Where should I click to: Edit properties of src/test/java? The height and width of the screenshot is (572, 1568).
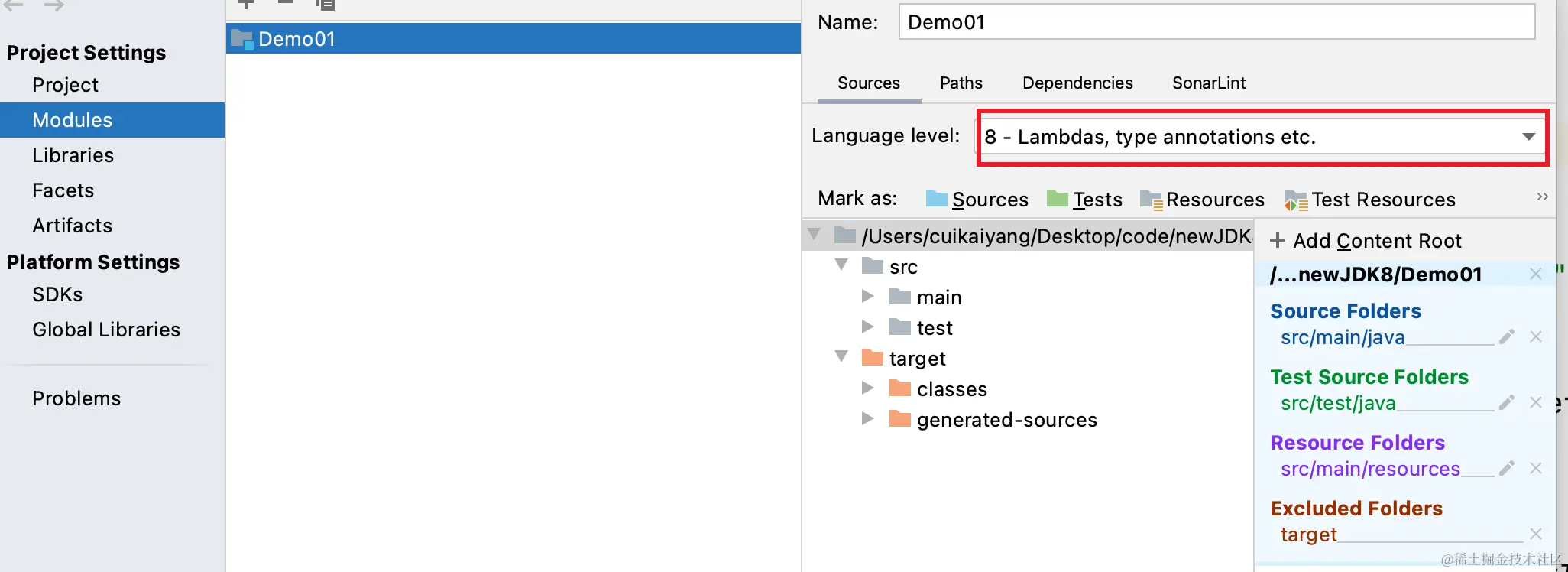pos(1507,402)
